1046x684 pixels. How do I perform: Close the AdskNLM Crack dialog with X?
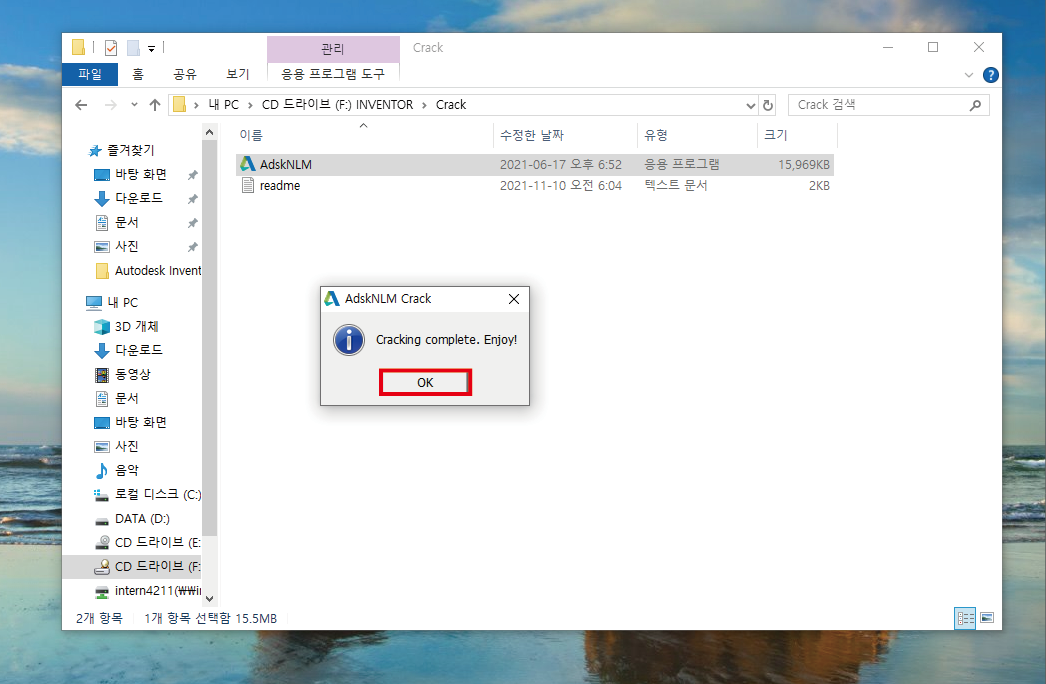[514, 299]
